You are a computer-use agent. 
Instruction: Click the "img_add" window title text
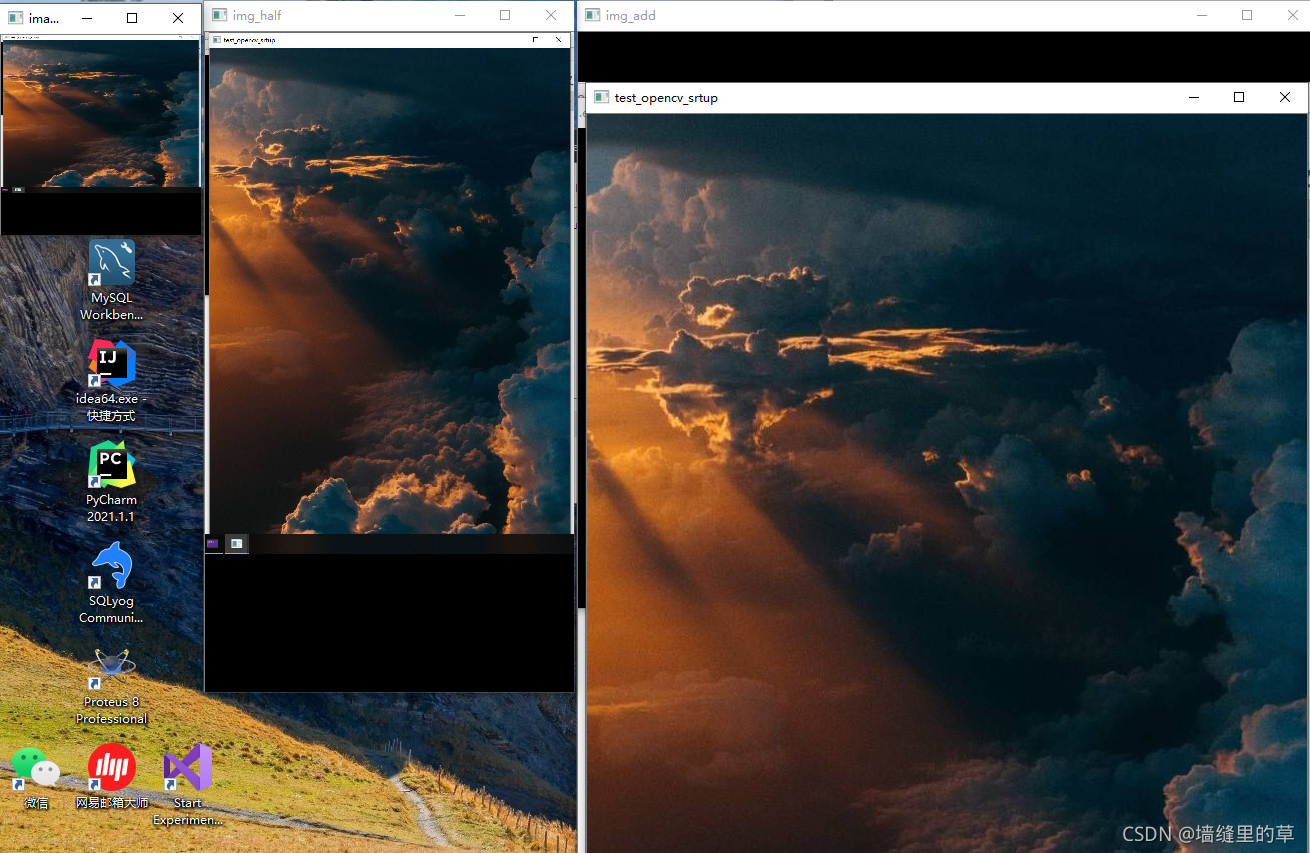point(631,16)
